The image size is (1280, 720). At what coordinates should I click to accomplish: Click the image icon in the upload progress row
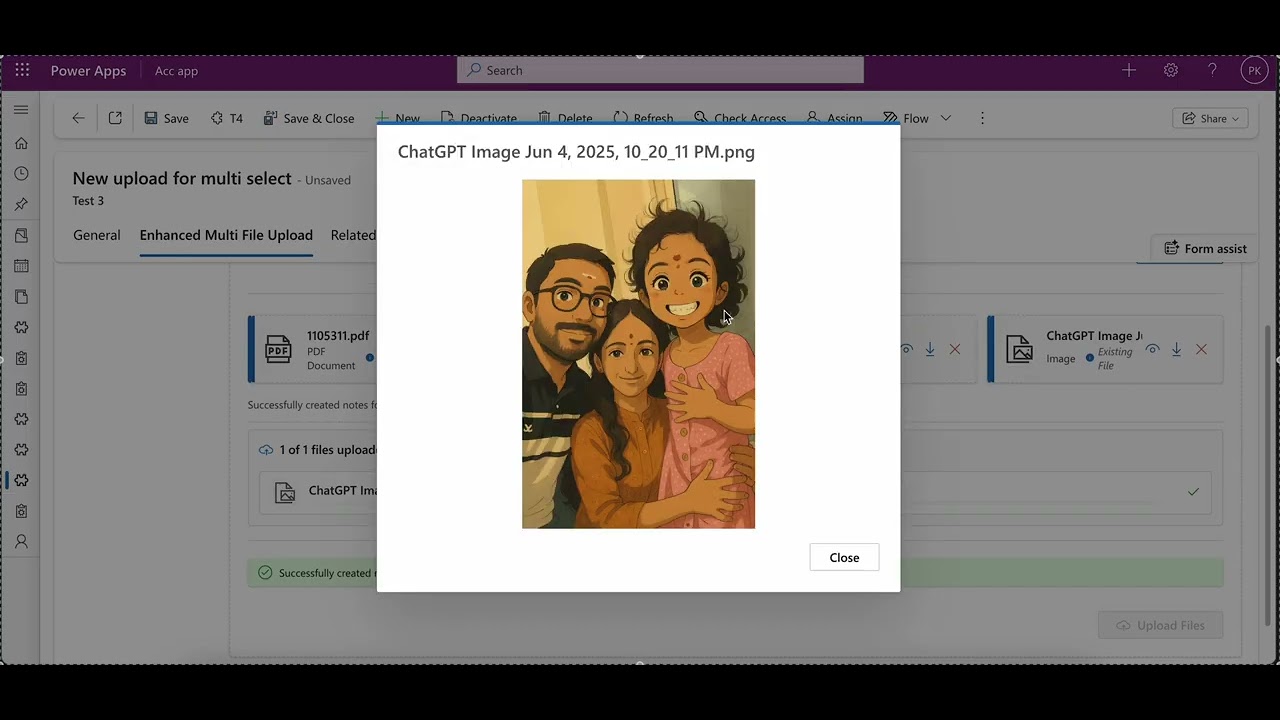tap(286, 492)
